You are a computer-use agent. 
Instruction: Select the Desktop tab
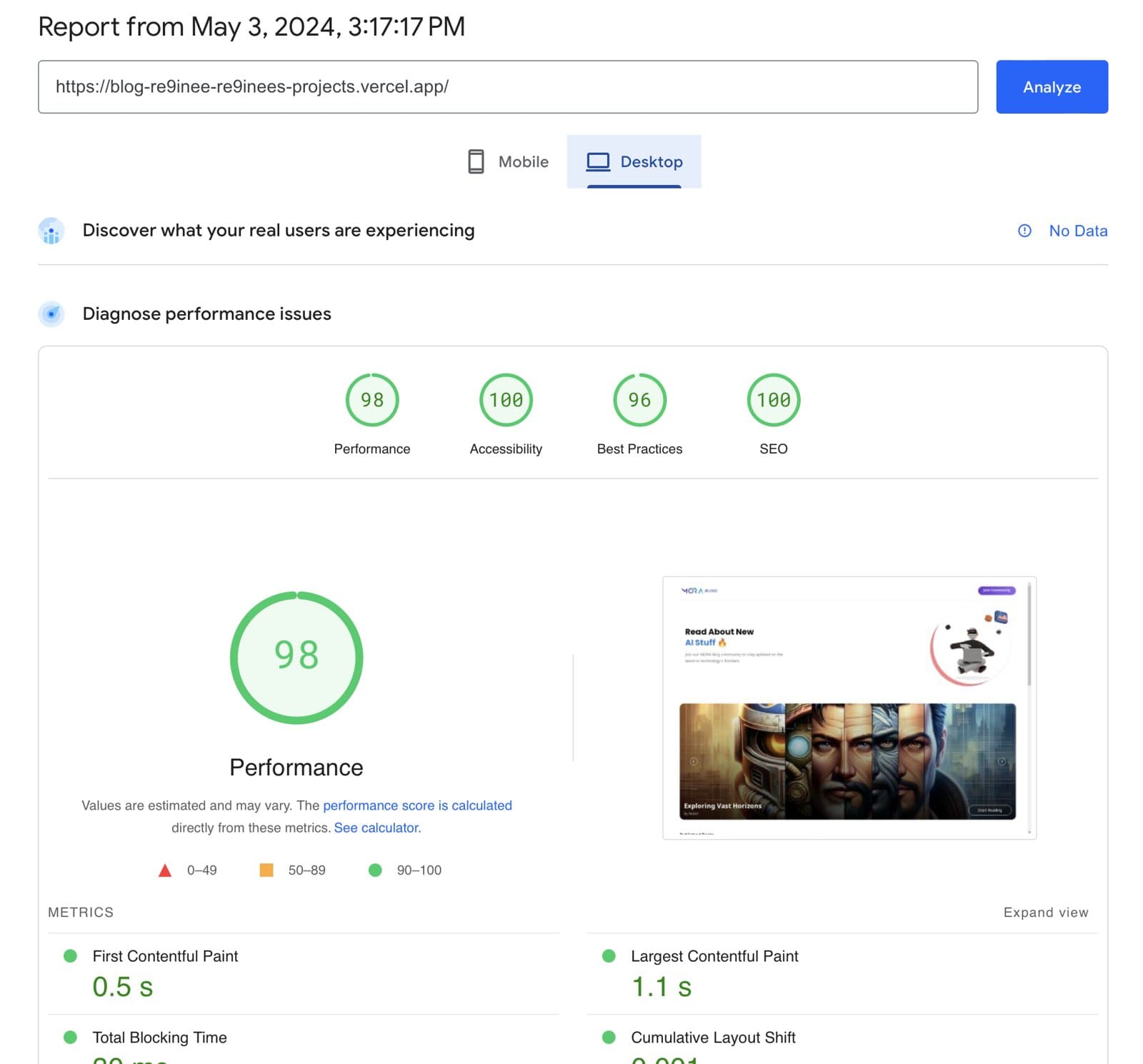(x=634, y=161)
